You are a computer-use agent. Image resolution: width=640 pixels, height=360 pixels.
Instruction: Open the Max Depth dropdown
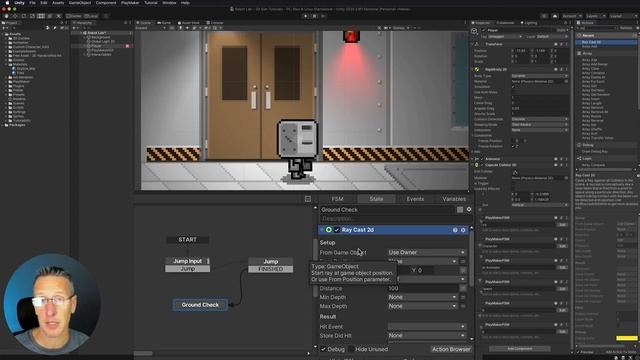coord(422,306)
